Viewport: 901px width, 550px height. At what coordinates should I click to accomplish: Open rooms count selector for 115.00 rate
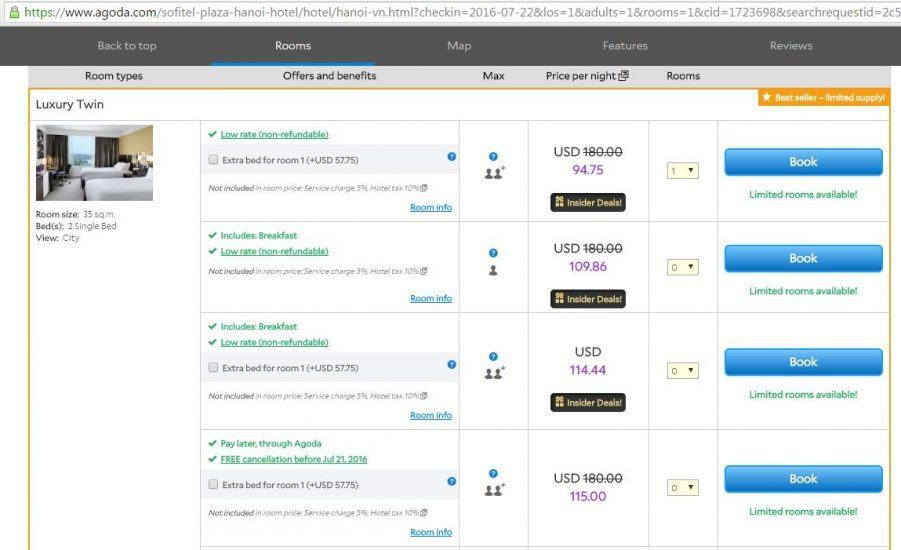coord(683,488)
